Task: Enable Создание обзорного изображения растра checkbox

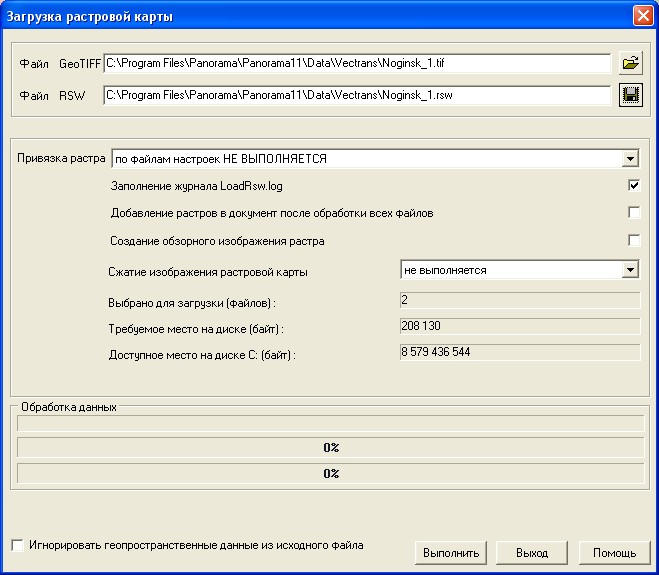Action: [x=633, y=240]
